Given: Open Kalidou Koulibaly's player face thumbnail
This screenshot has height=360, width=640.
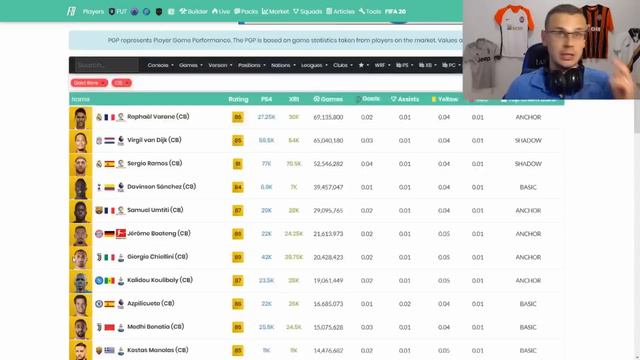Looking at the screenshot, I should click(x=80, y=281).
